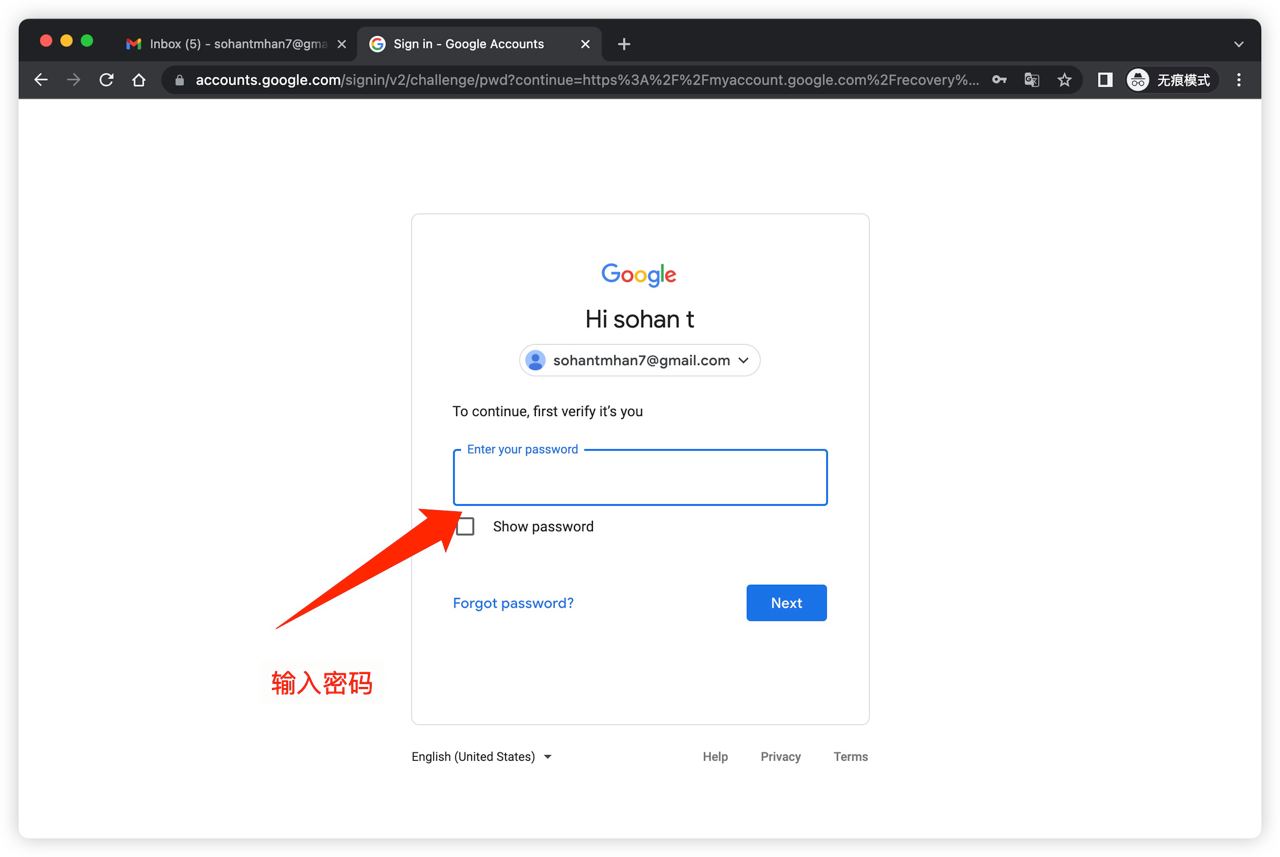Focus the Enter your password field
1280x857 pixels.
[x=640, y=478]
